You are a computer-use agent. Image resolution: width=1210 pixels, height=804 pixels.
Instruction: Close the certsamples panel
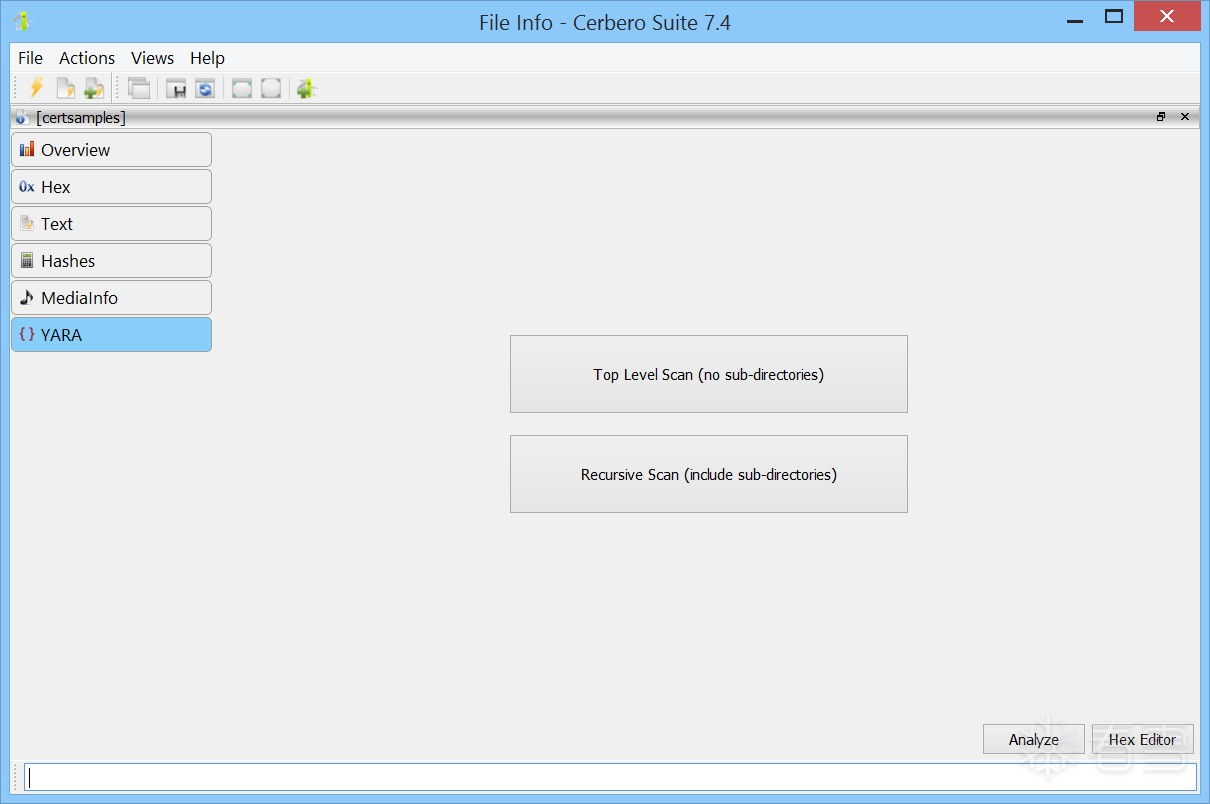click(1185, 117)
